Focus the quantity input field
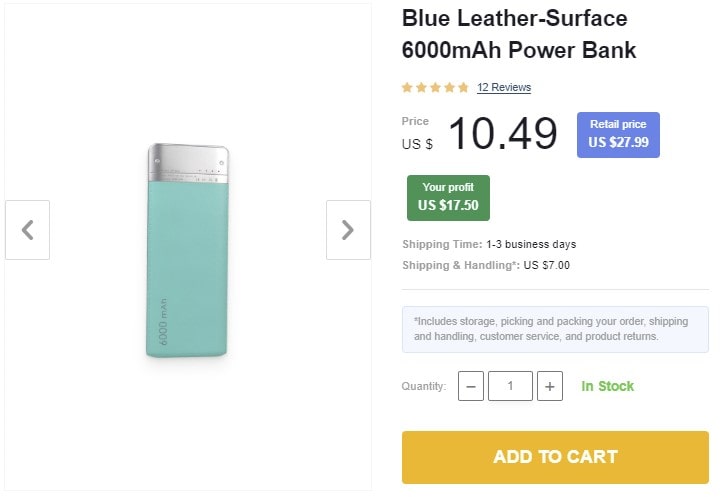Screen dimensions: 726x497 tap(510, 386)
